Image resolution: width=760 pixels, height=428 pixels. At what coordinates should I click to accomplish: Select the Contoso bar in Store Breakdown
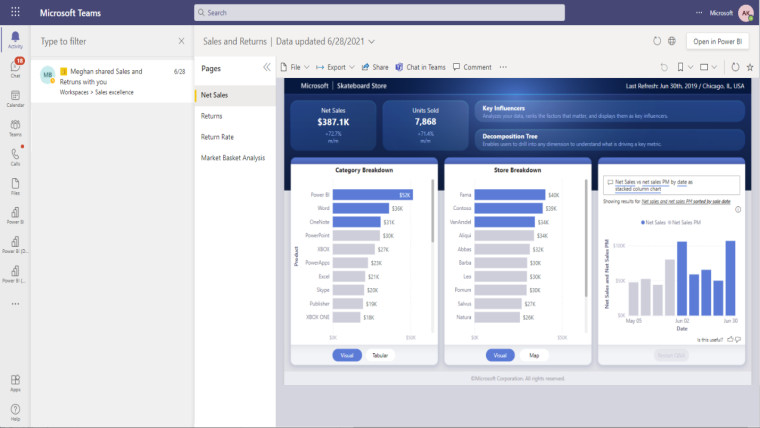coord(508,208)
